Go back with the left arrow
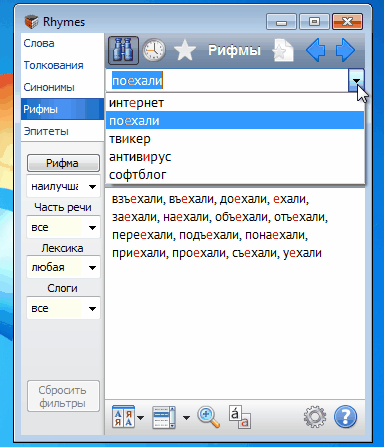 coord(315,50)
